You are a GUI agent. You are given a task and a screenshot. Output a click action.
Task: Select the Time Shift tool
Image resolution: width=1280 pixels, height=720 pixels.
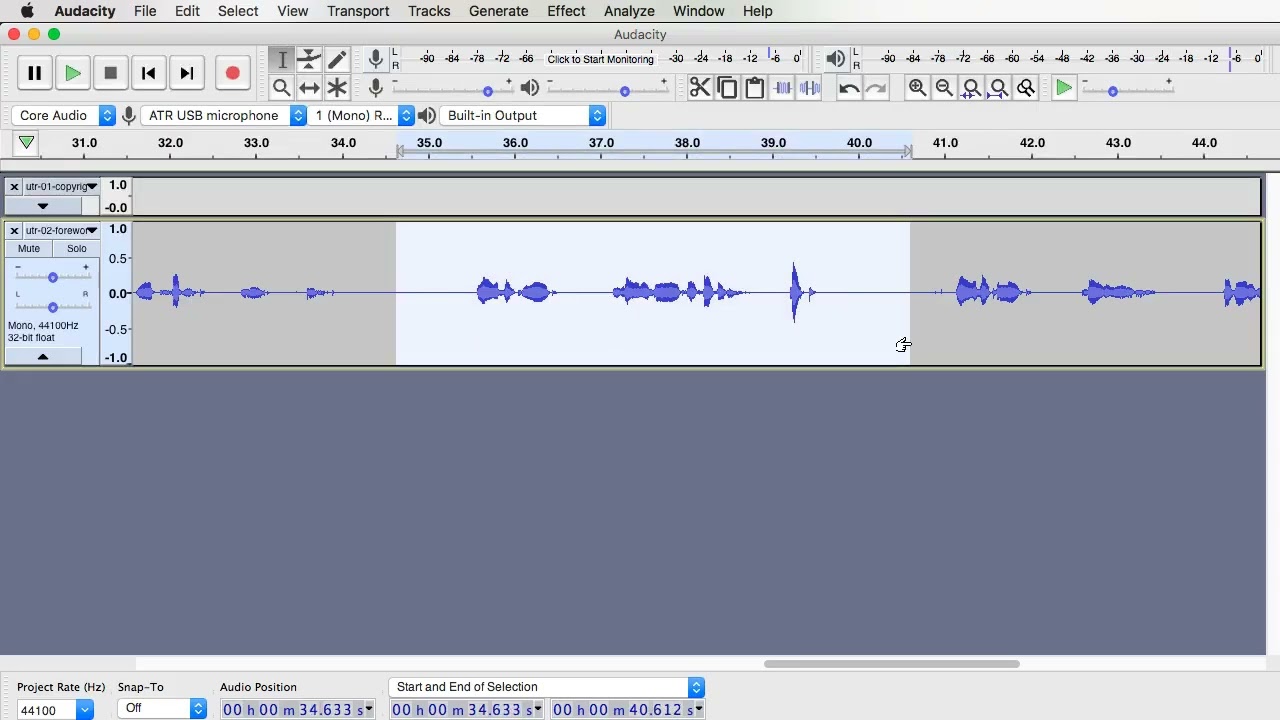(x=310, y=88)
